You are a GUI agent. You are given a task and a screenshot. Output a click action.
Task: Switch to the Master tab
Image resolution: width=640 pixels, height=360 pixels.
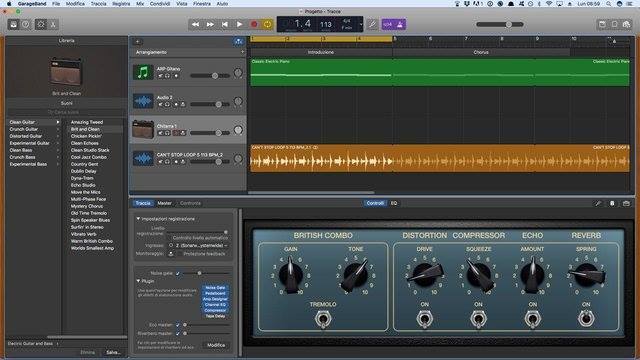click(164, 203)
